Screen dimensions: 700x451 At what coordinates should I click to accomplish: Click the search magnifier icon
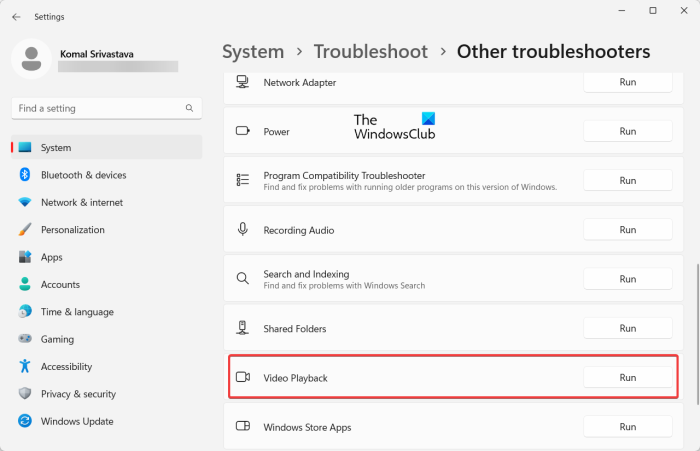point(189,108)
